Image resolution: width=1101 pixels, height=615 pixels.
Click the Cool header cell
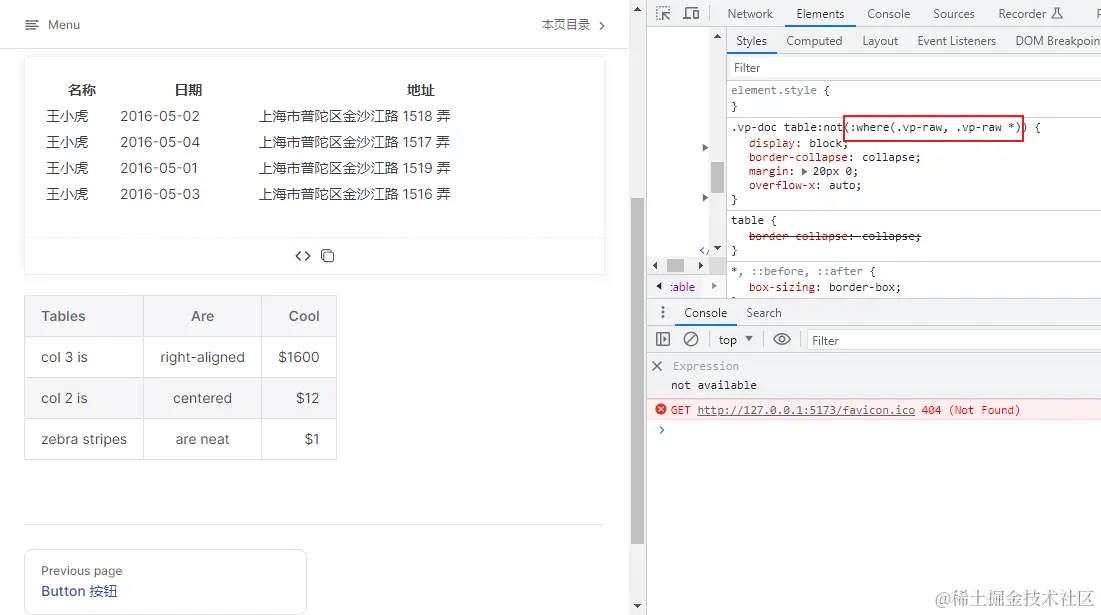pos(299,316)
